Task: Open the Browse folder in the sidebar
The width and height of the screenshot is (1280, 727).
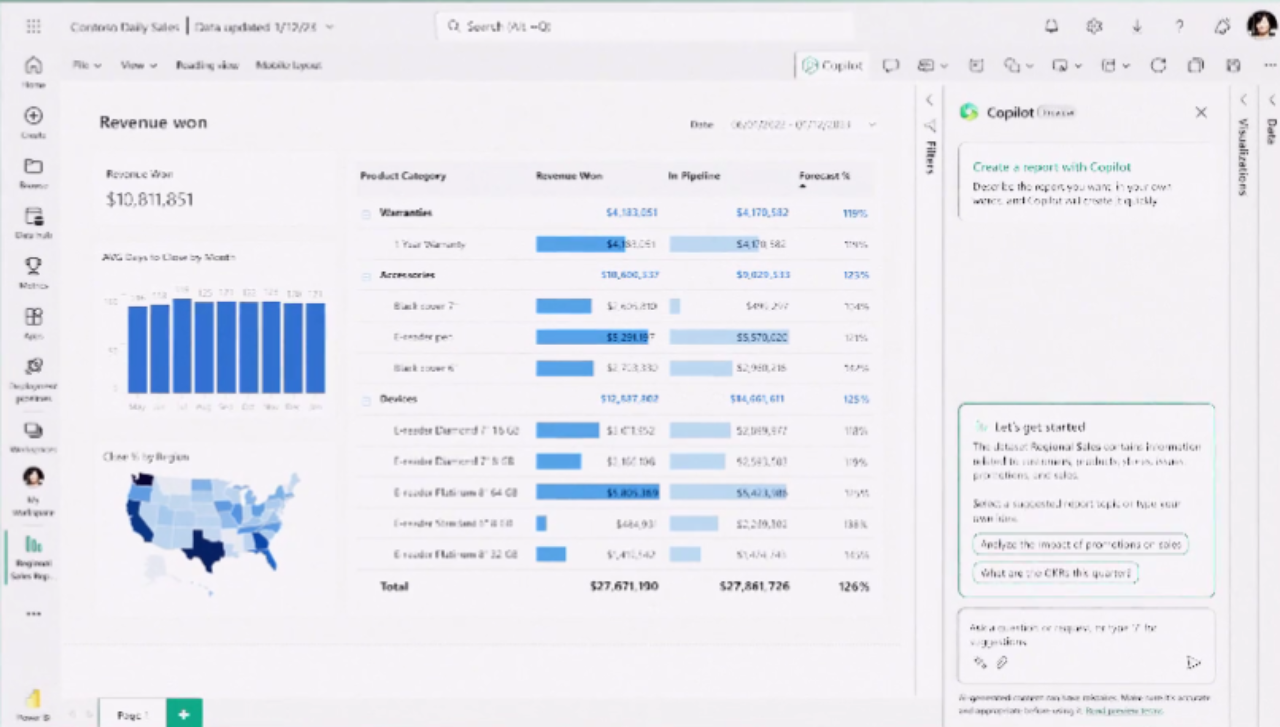Action: coord(33,172)
